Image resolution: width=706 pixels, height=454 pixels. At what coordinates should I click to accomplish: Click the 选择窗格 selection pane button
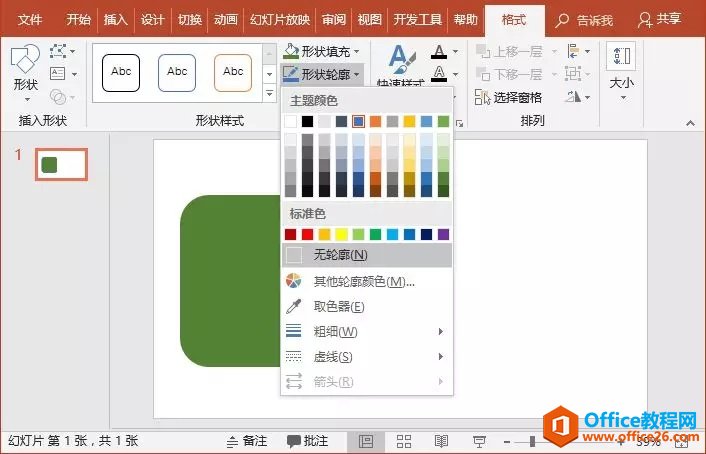(508, 97)
